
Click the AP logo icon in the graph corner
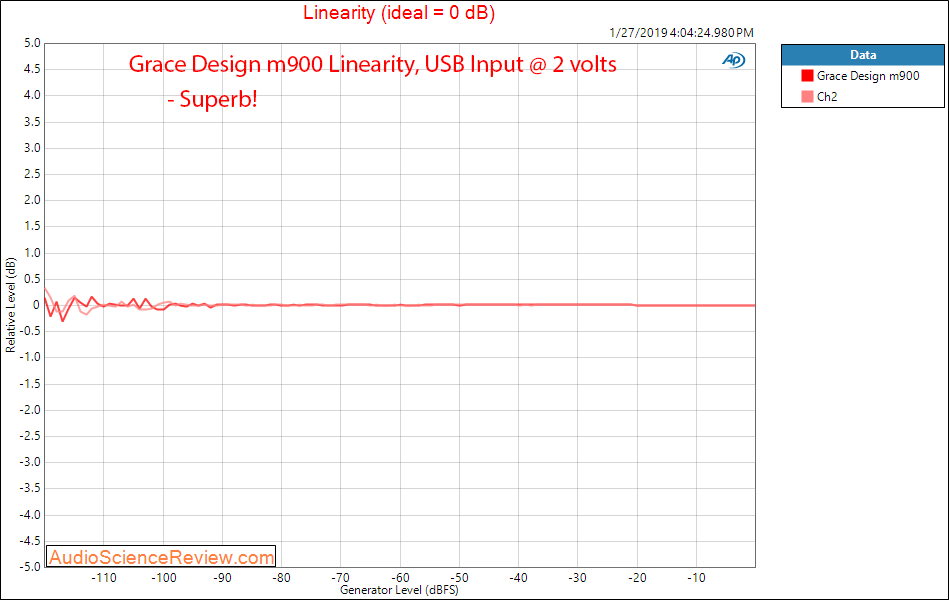pyautogui.click(x=734, y=60)
